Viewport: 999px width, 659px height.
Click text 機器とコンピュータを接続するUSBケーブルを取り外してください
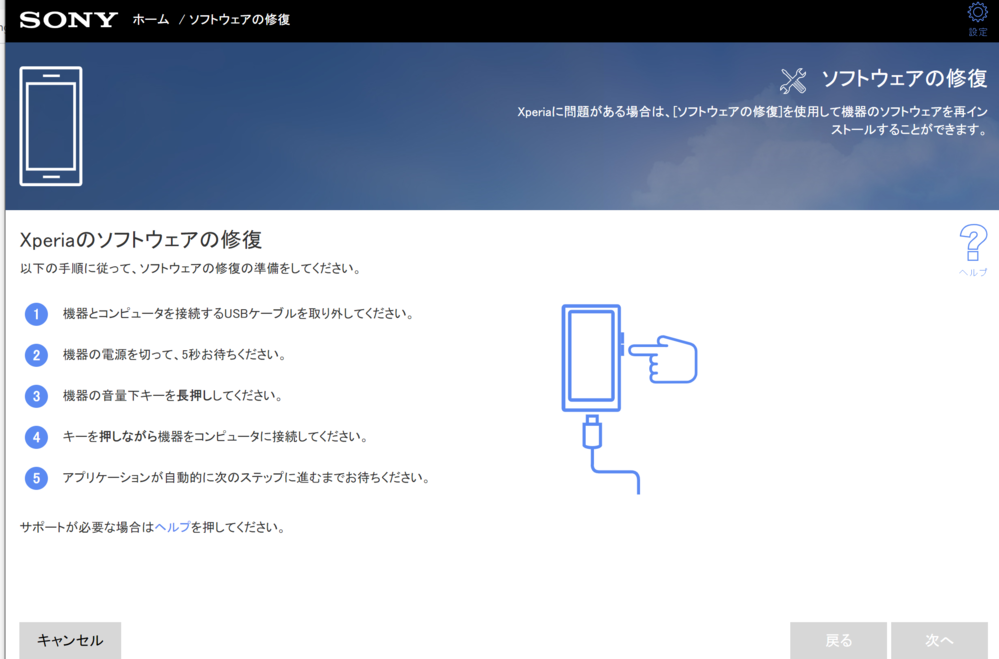pyautogui.click(x=239, y=314)
